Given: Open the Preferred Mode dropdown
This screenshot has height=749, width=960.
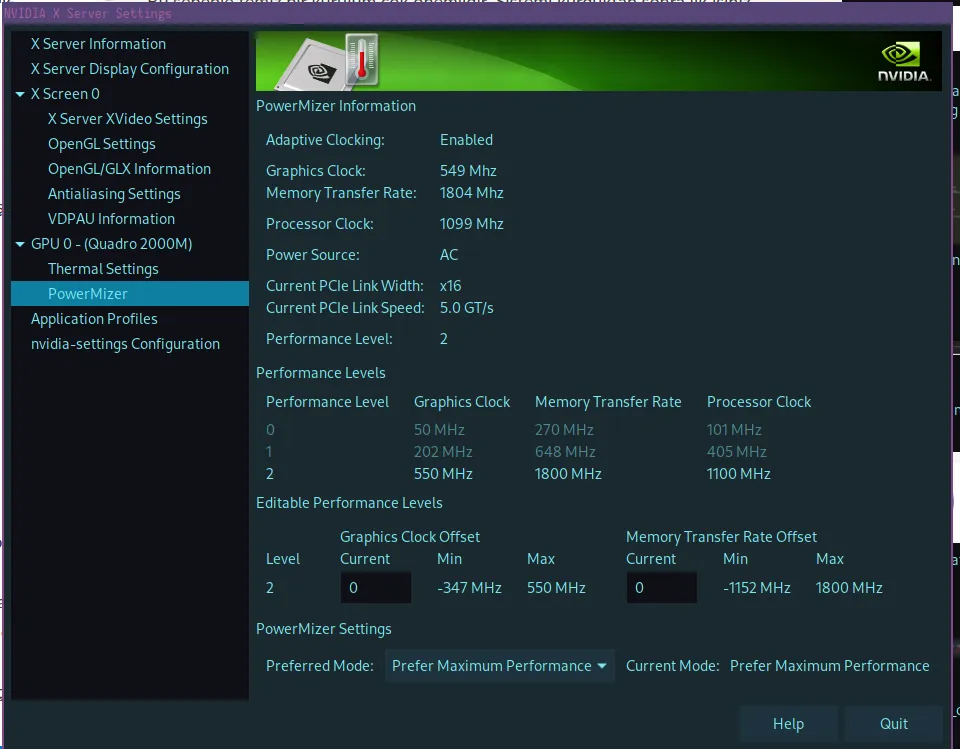Looking at the screenshot, I should tap(499, 666).
